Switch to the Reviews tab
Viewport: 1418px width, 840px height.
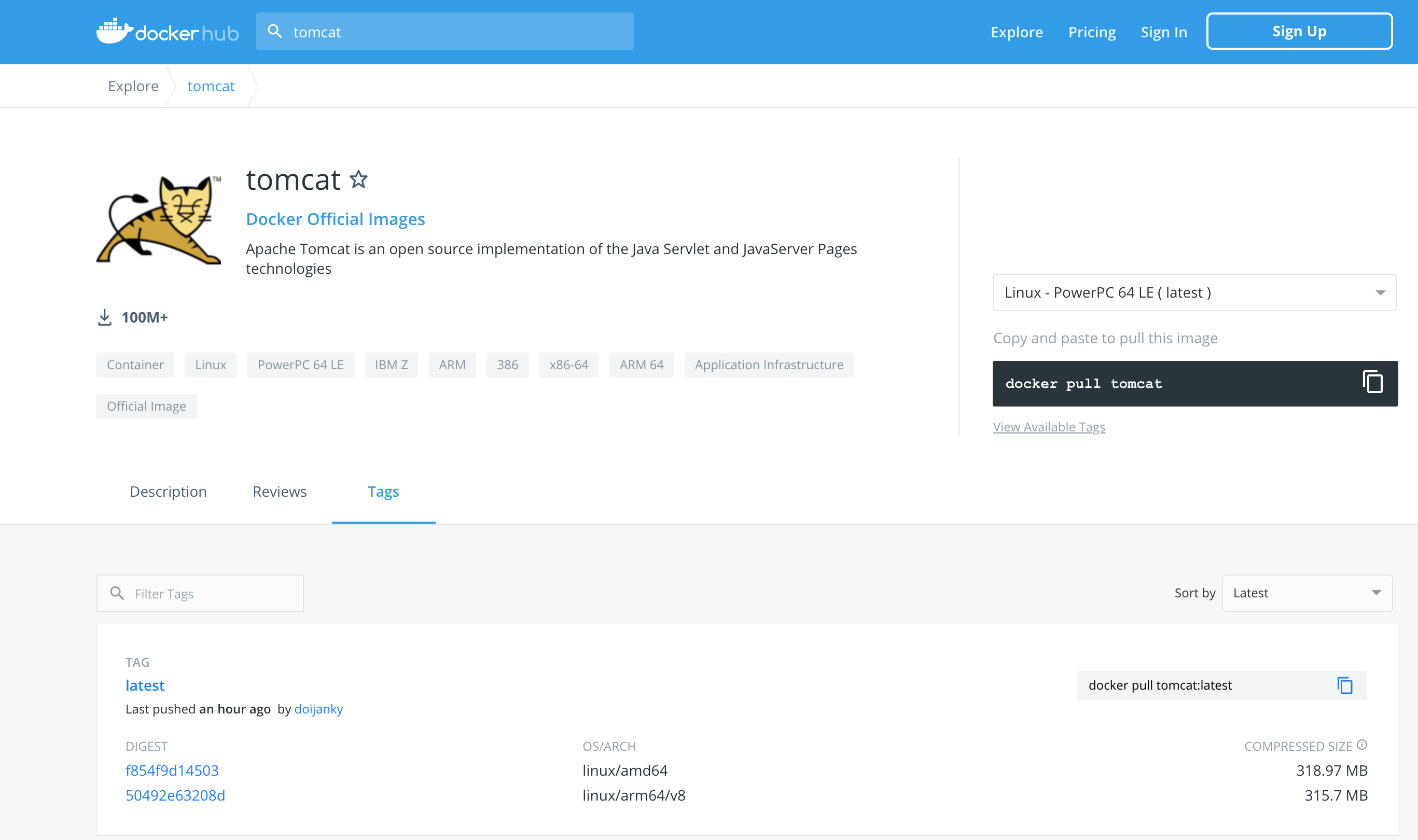pyautogui.click(x=280, y=492)
